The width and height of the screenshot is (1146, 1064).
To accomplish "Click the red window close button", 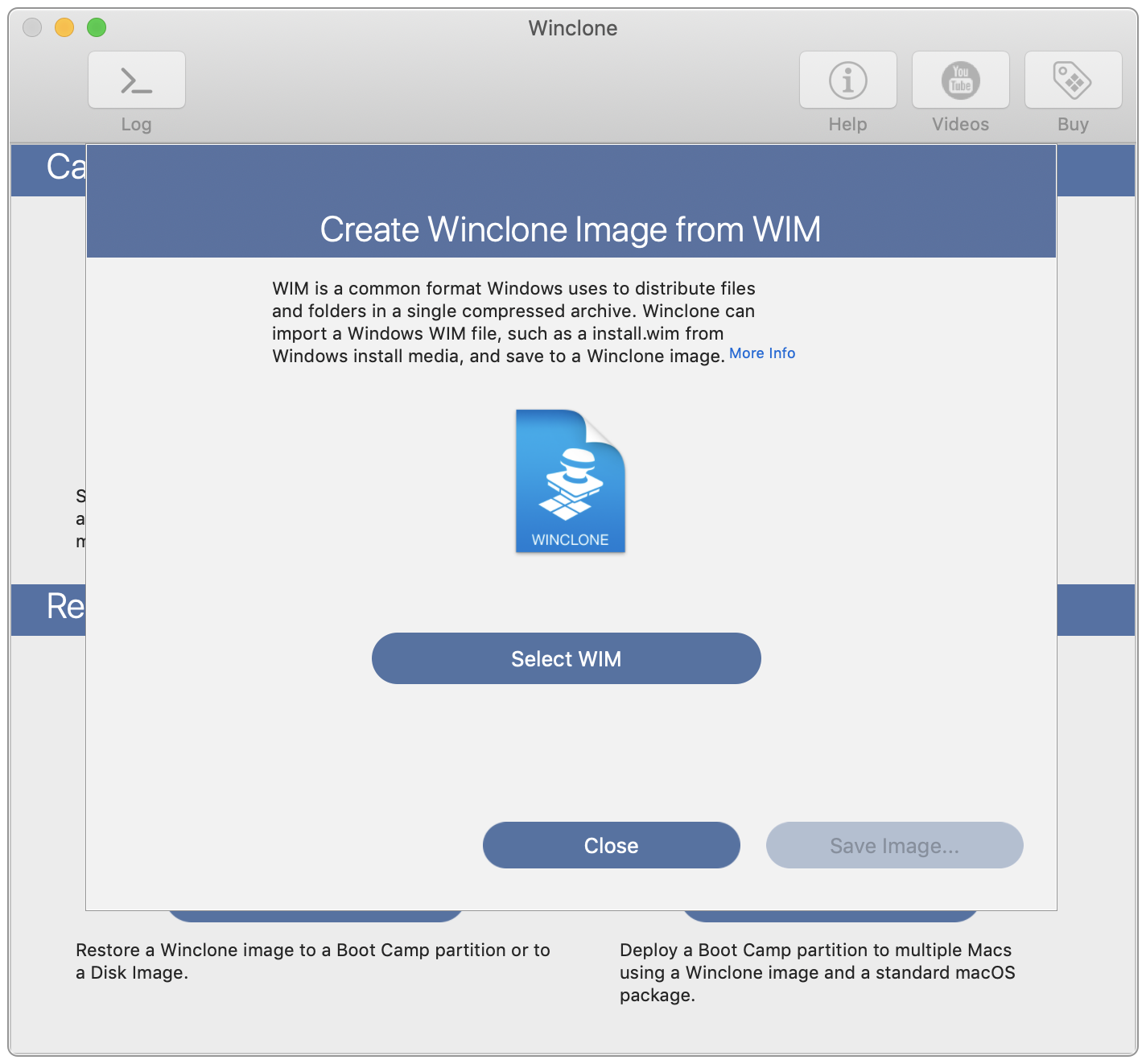I will 32,27.
